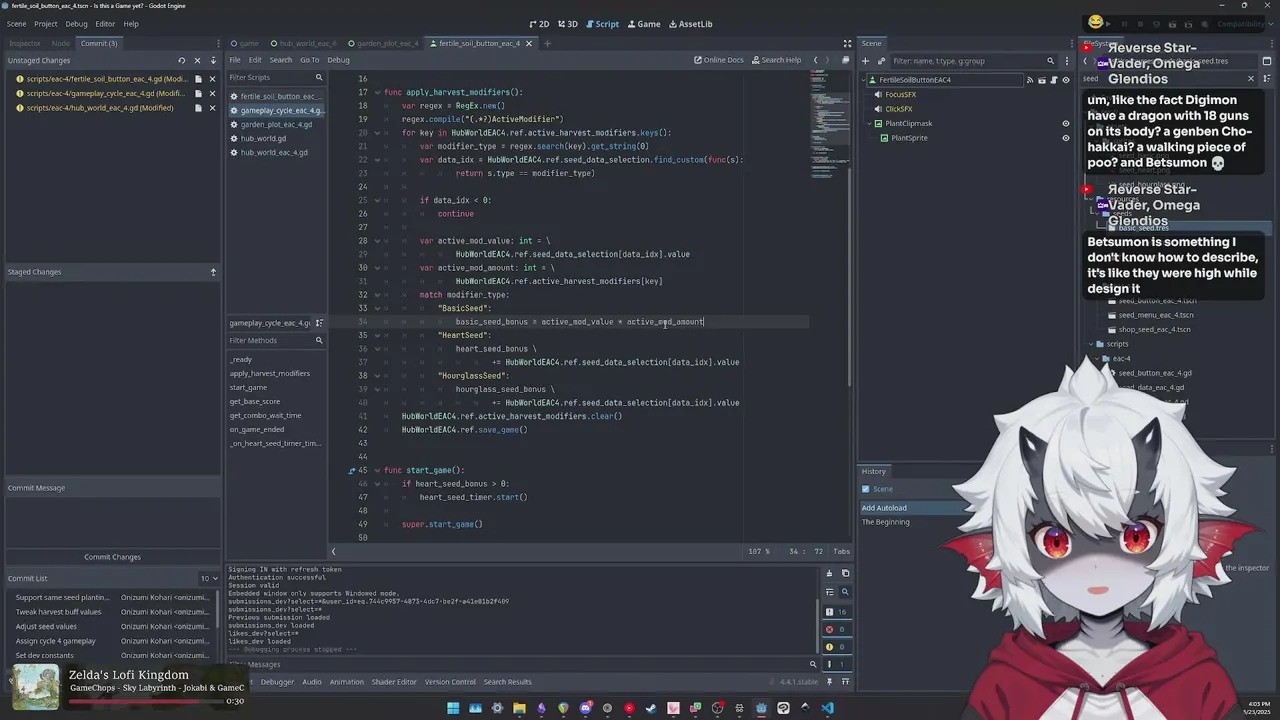Switch to Inspector dock tab
Image resolution: width=1280 pixels, height=720 pixels.
(x=25, y=43)
